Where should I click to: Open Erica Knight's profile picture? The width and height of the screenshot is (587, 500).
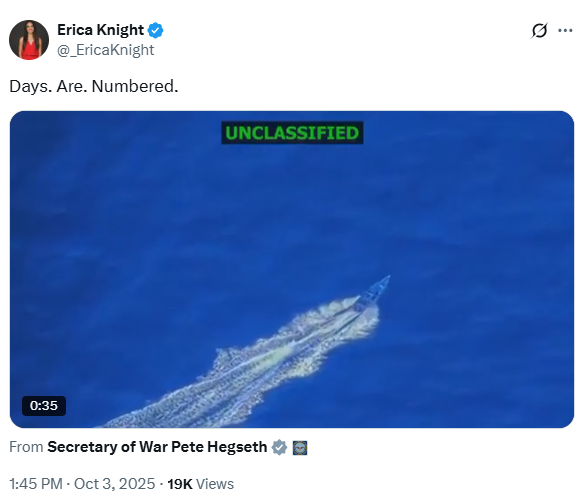click(29, 40)
